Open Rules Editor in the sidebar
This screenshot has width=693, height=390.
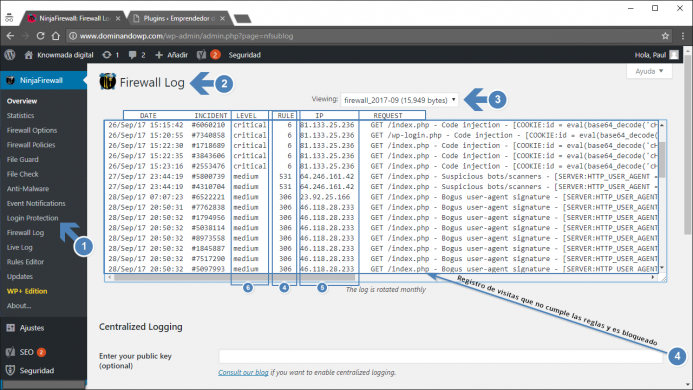click(25, 262)
